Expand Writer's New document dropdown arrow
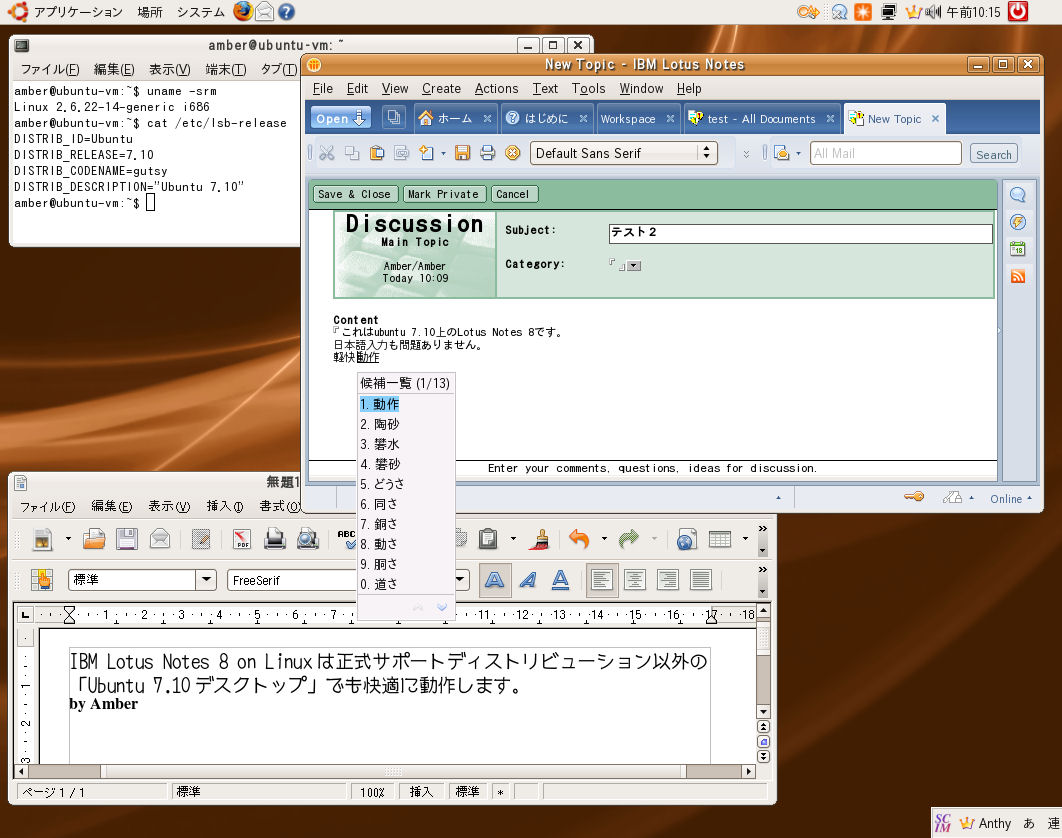 [x=68, y=539]
